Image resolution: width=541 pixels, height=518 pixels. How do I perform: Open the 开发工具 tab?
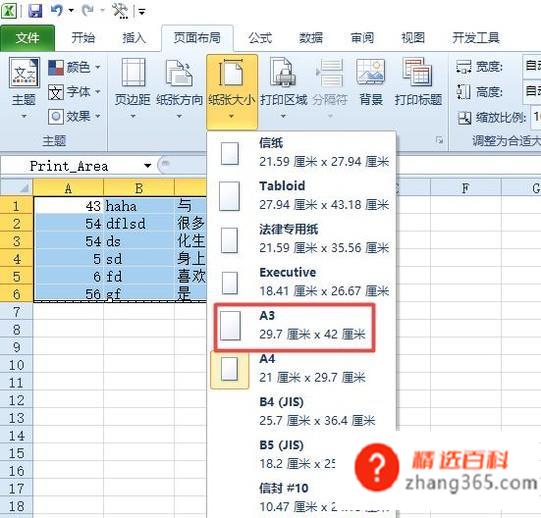(476, 37)
